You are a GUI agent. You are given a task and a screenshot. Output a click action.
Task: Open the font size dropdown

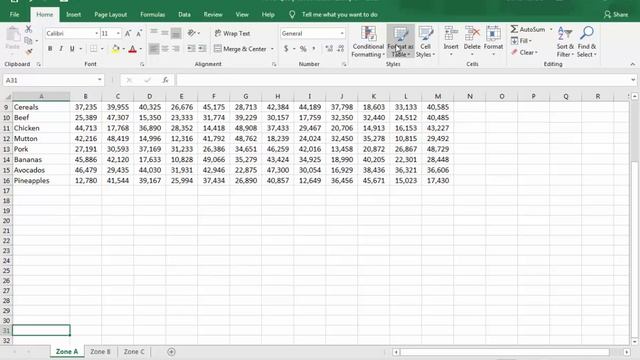tap(118, 33)
